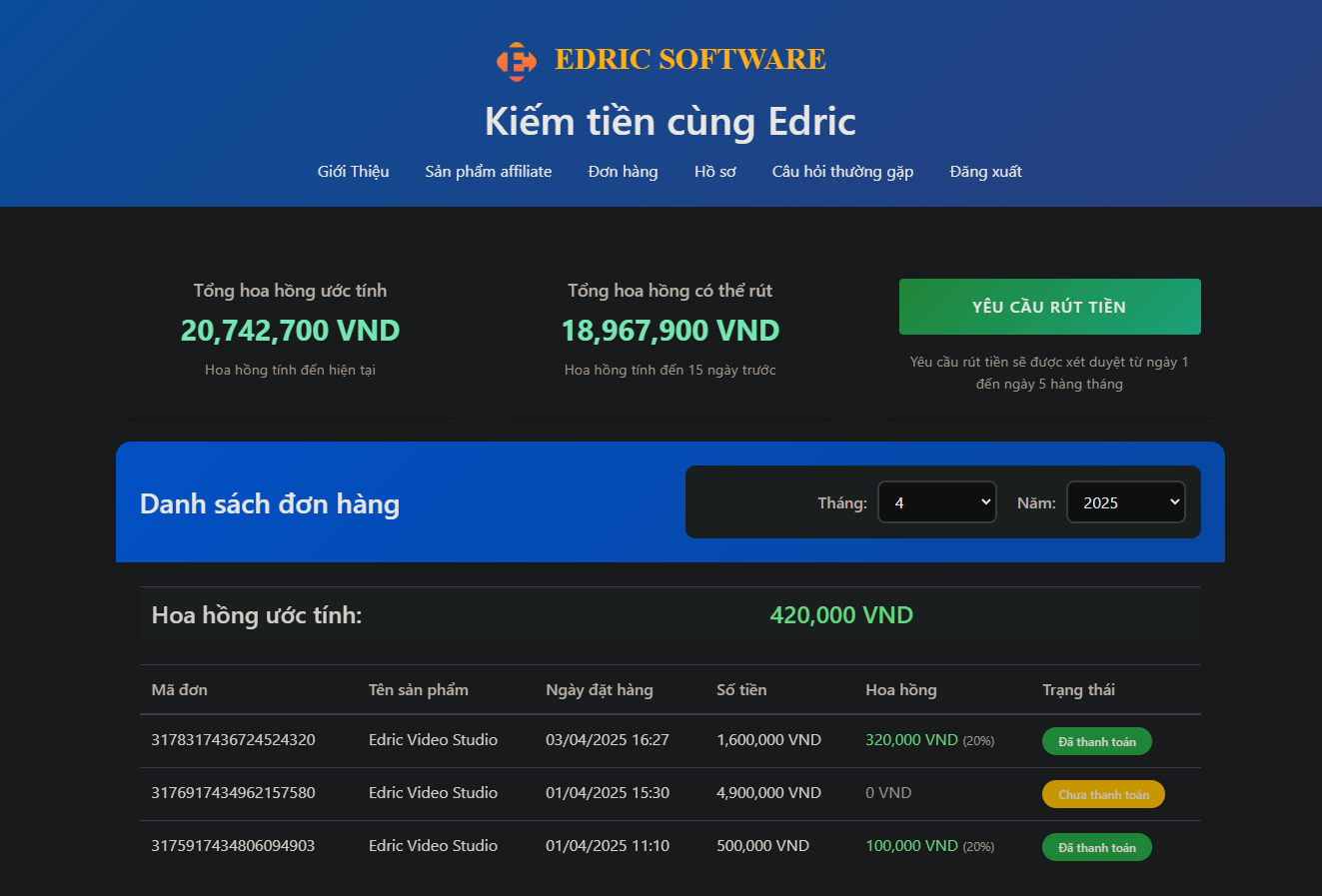Click the Hoa hồng ước tính 420,000 VND value
1322x896 pixels.
tap(841, 614)
